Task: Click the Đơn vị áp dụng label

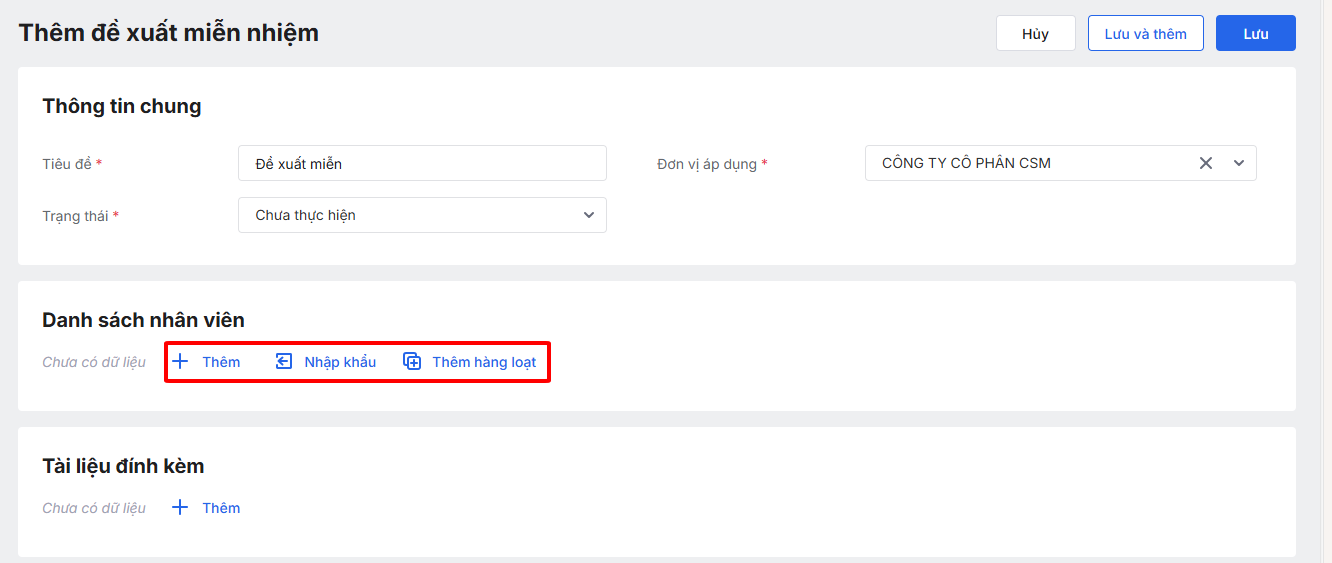Action: tap(707, 163)
